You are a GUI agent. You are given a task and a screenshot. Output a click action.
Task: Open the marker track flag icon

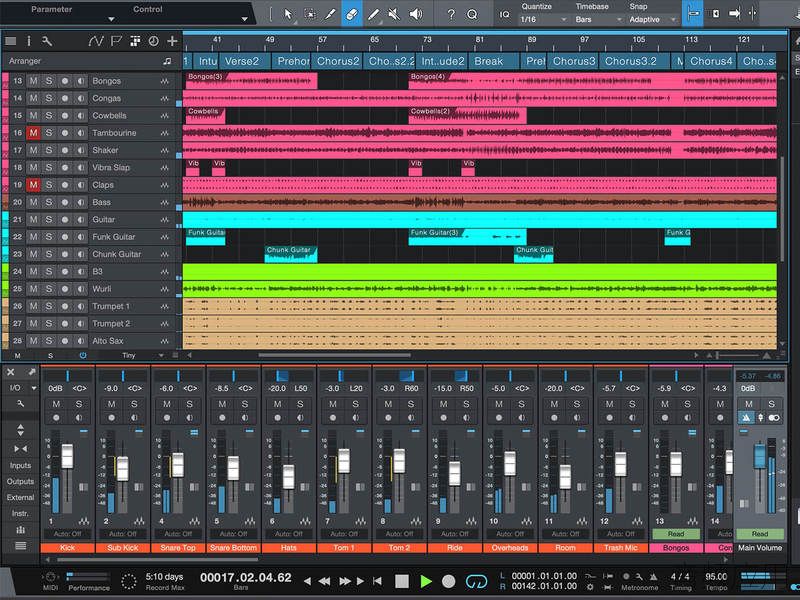click(116, 41)
